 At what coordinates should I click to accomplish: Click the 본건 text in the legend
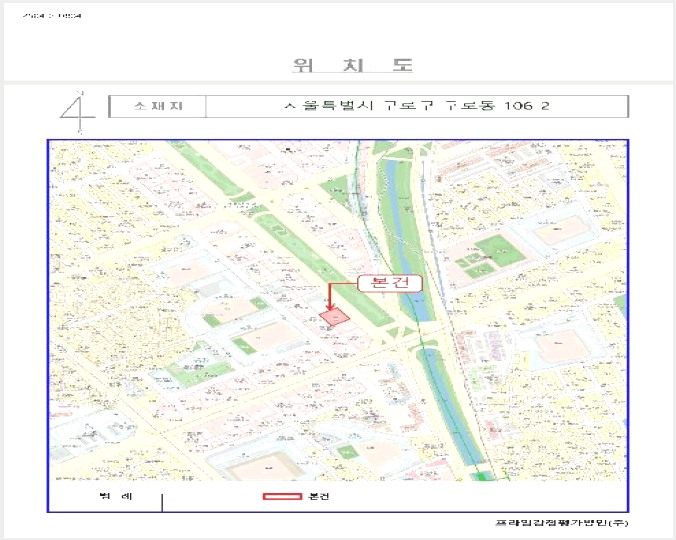coord(319,496)
